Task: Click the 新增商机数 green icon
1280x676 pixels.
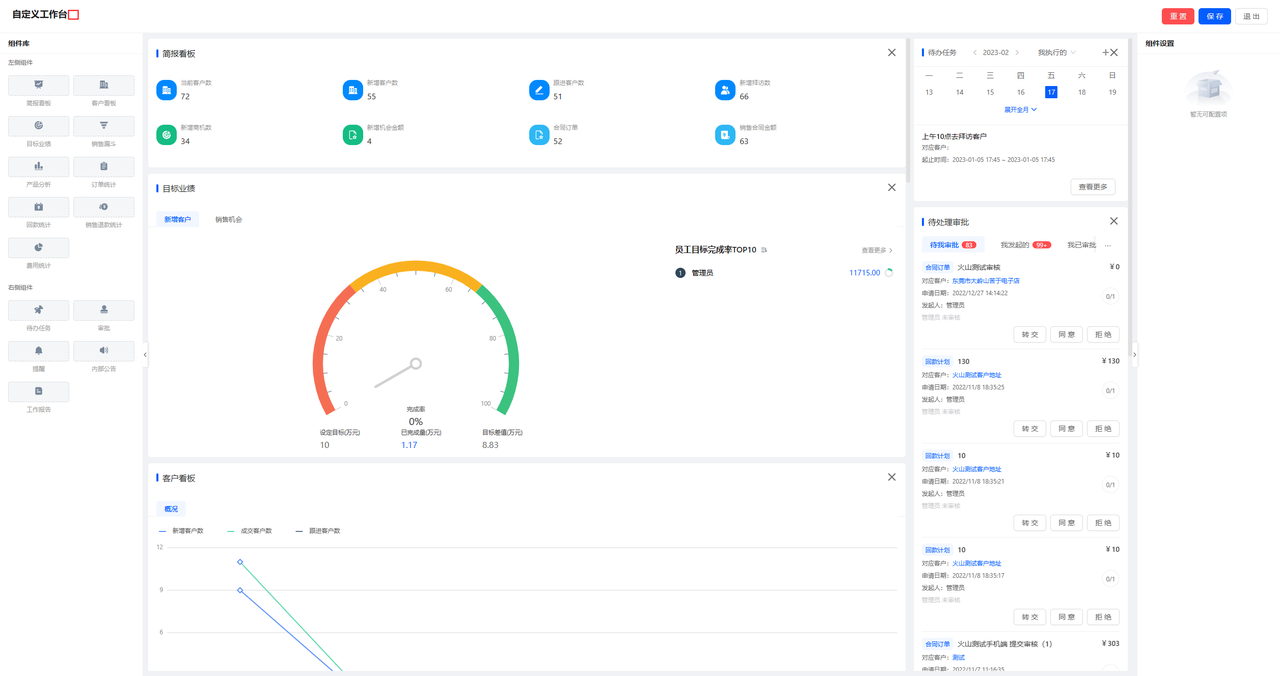Action: [x=166, y=134]
